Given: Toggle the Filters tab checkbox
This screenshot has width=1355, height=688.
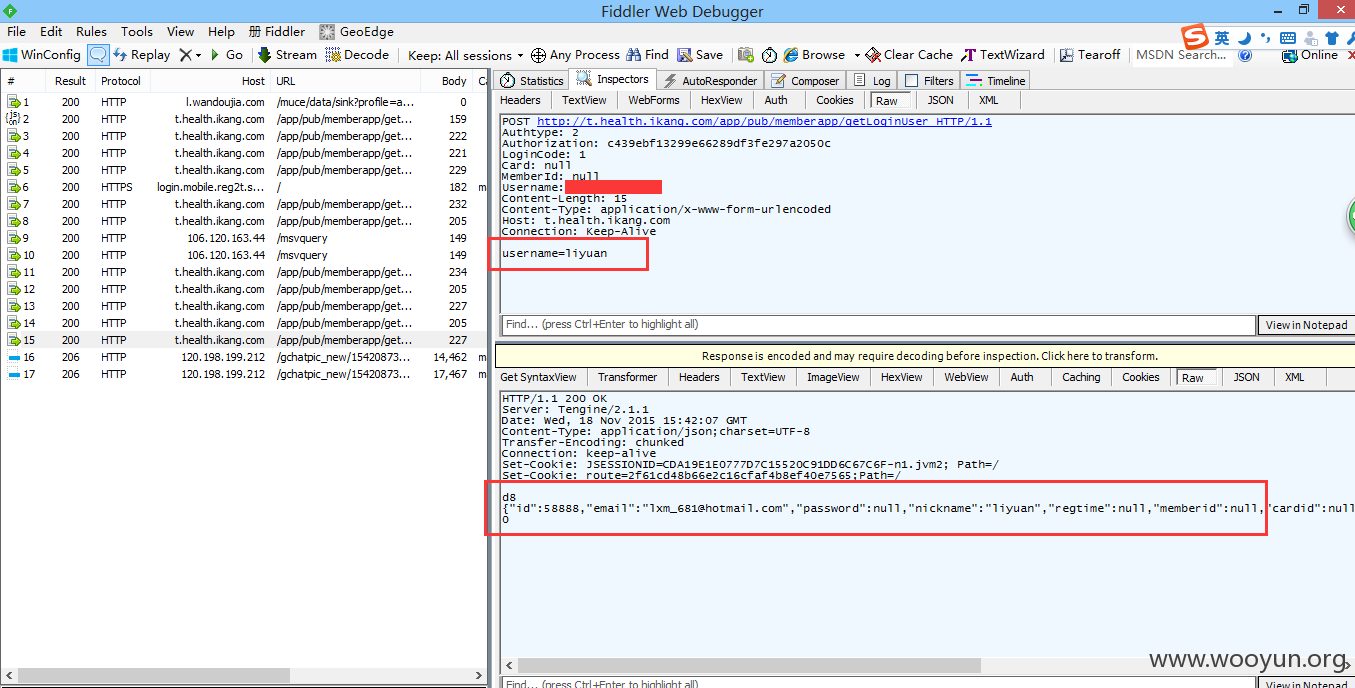Looking at the screenshot, I should pos(911,81).
